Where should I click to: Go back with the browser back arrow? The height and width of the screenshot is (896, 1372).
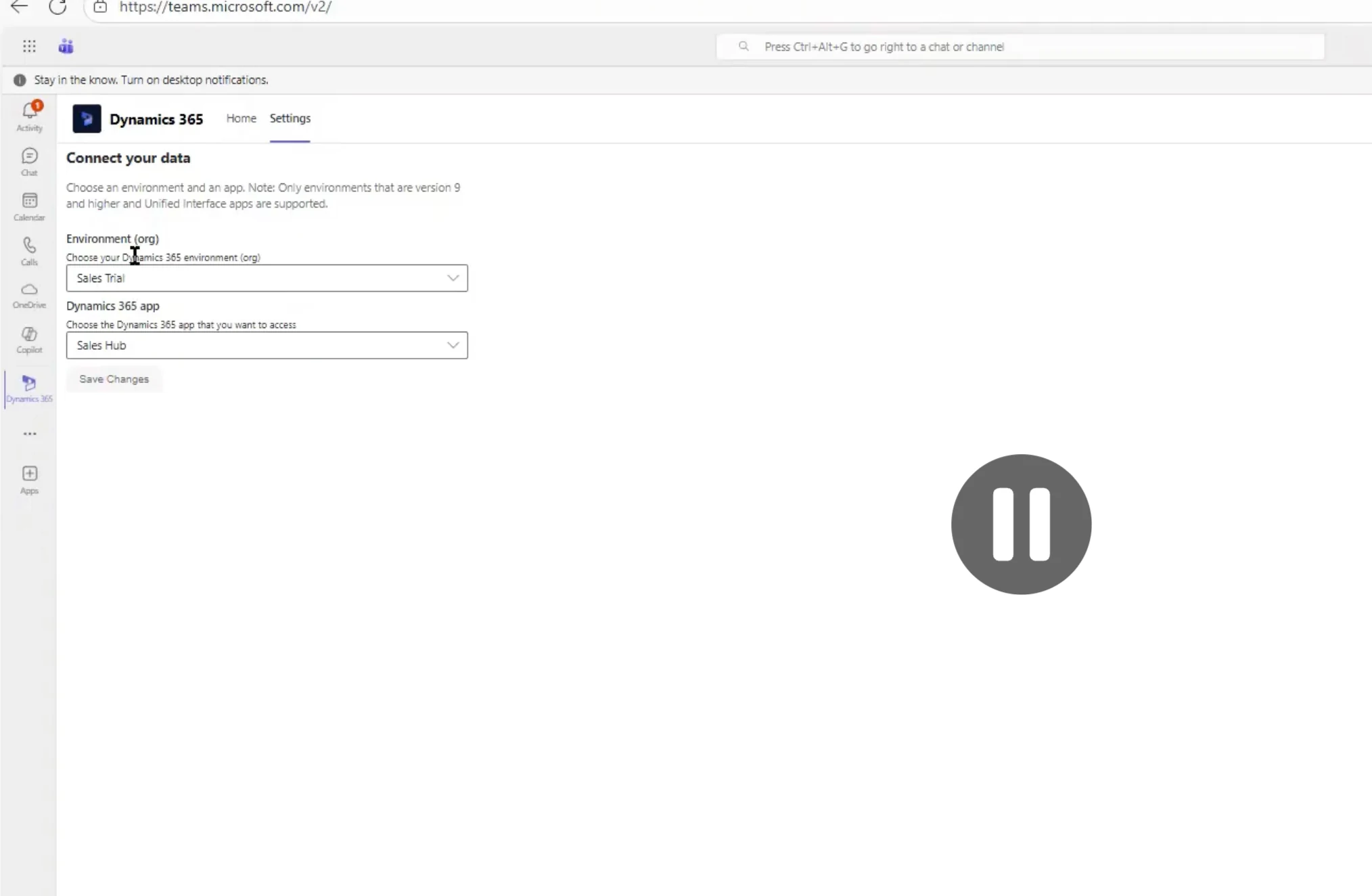(19, 7)
